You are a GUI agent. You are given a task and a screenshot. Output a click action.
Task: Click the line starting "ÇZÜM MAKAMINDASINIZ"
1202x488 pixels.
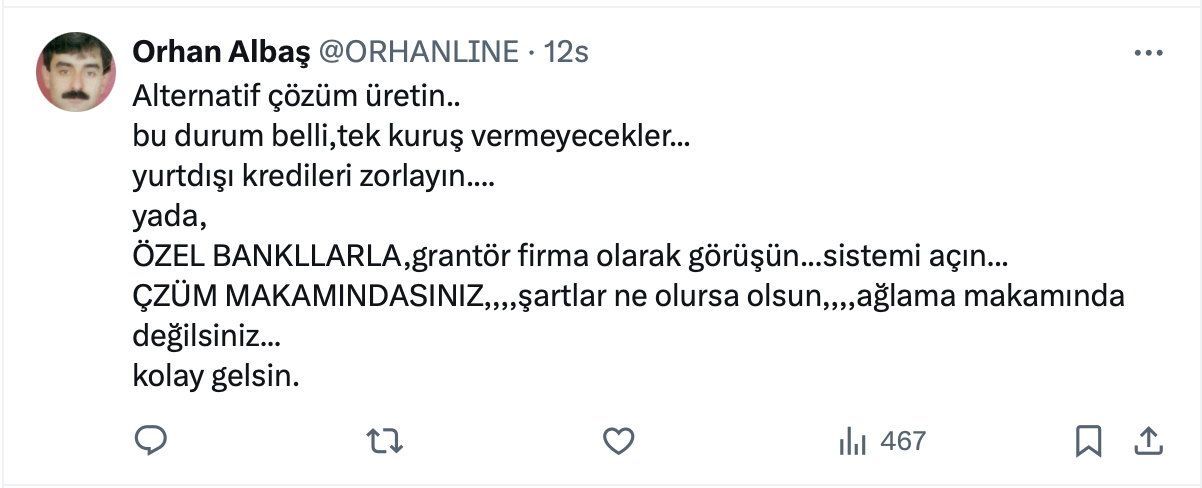pyautogui.click(x=629, y=297)
